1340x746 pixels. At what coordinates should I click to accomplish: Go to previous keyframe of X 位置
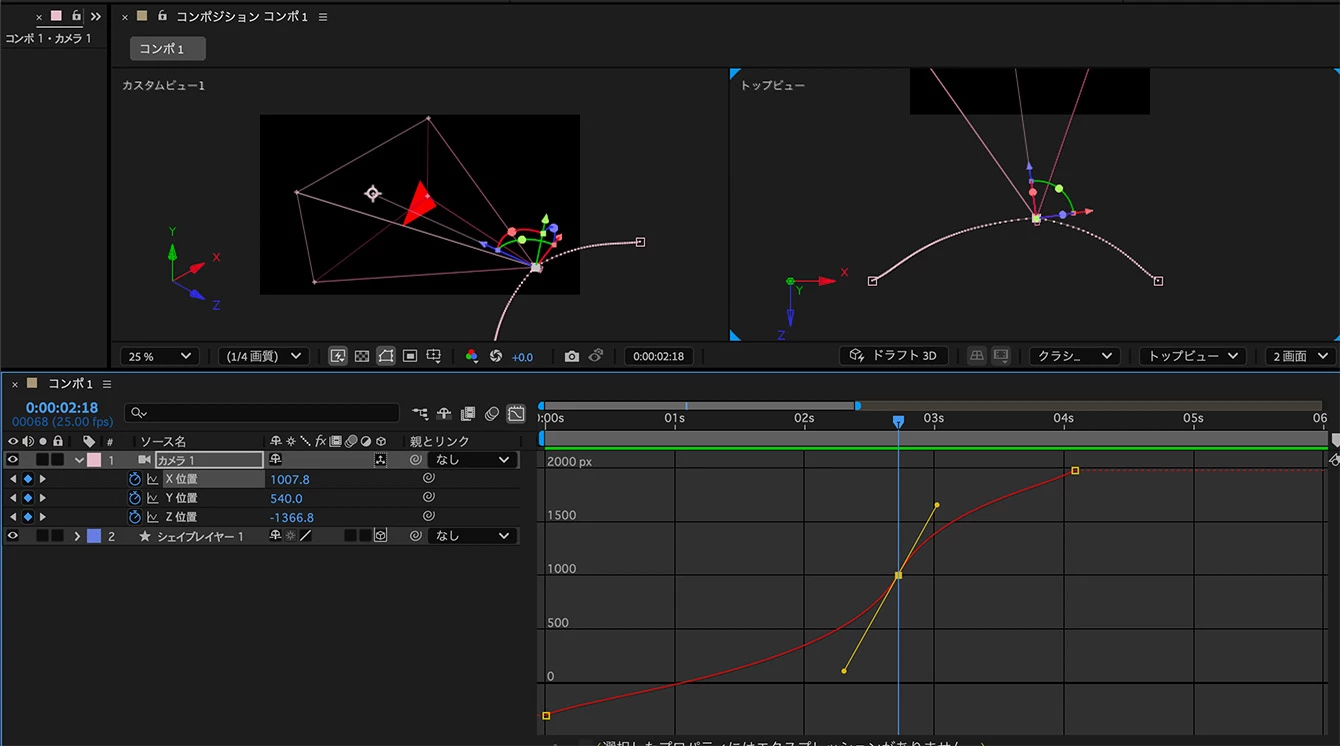click(x=13, y=479)
